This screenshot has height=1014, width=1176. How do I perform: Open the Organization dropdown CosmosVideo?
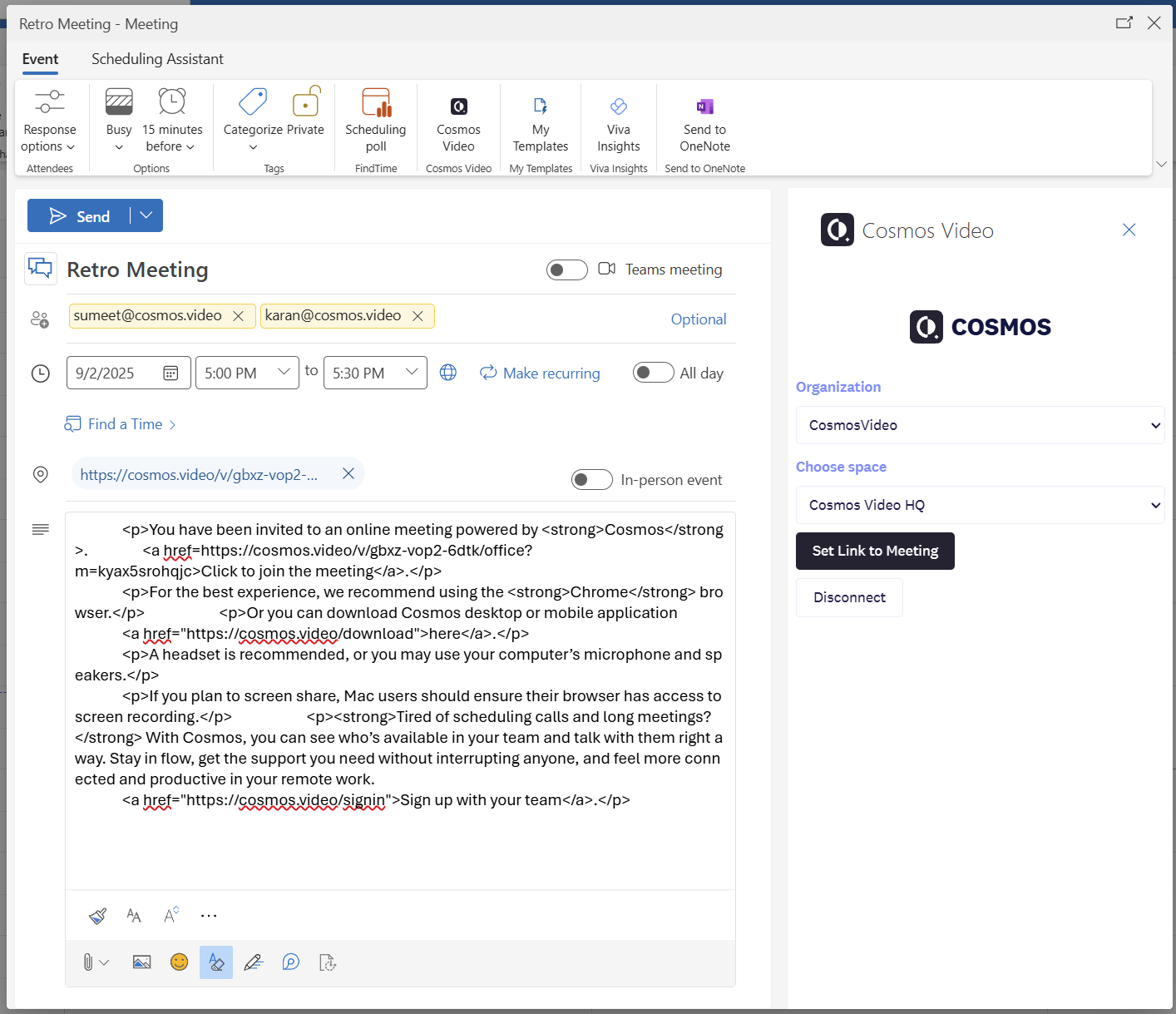pos(980,425)
